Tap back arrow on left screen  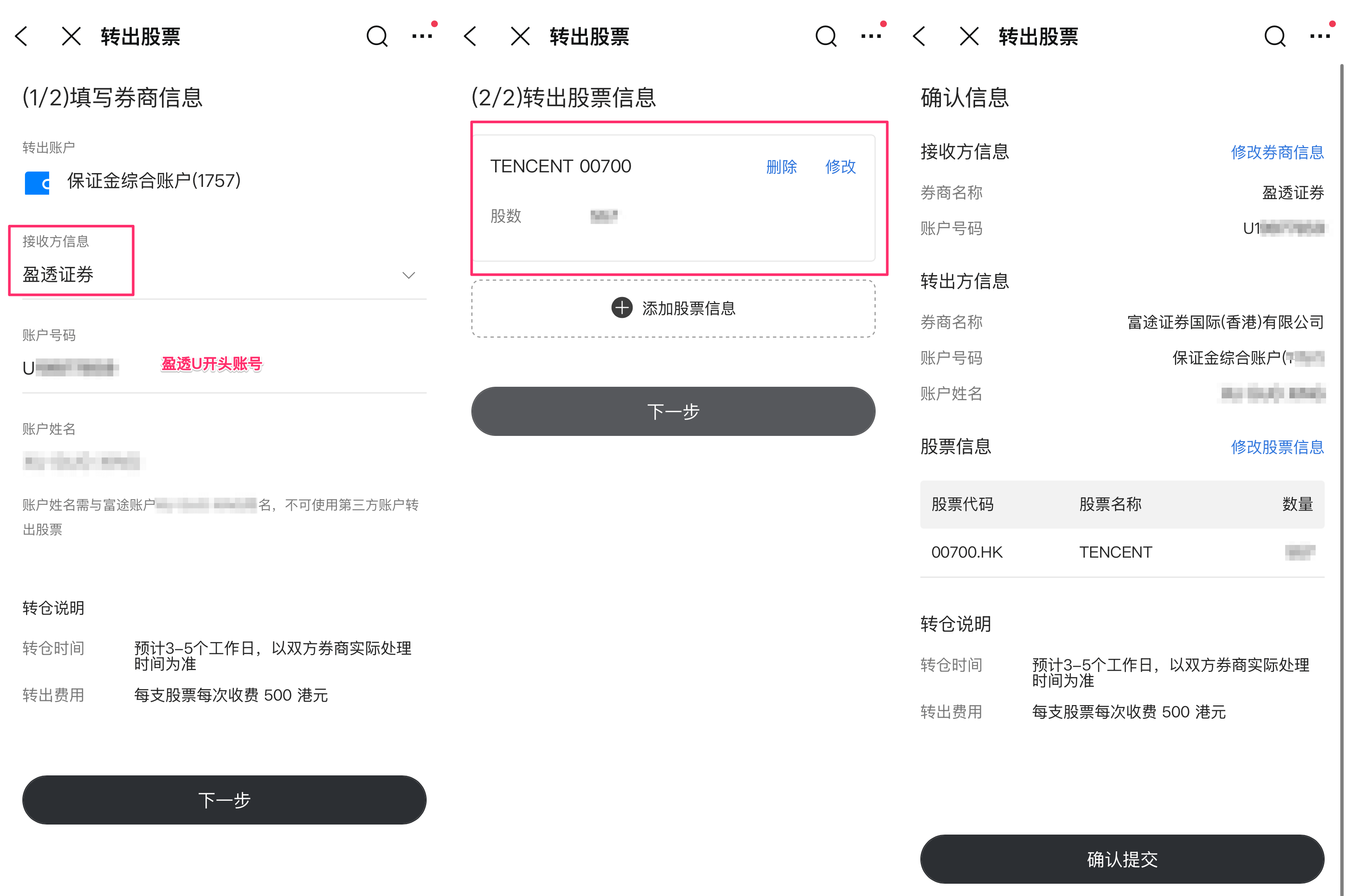point(22,36)
